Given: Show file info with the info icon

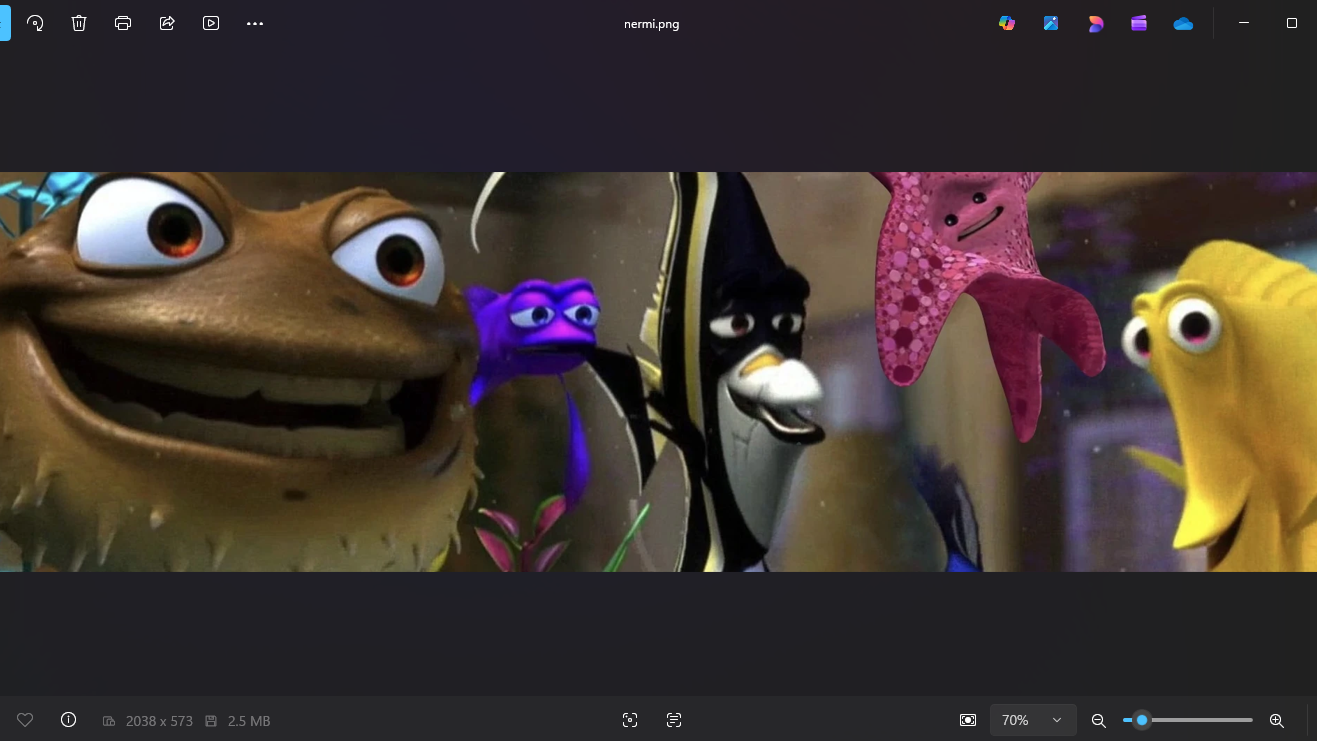Looking at the screenshot, I should [x=68, y=720].
